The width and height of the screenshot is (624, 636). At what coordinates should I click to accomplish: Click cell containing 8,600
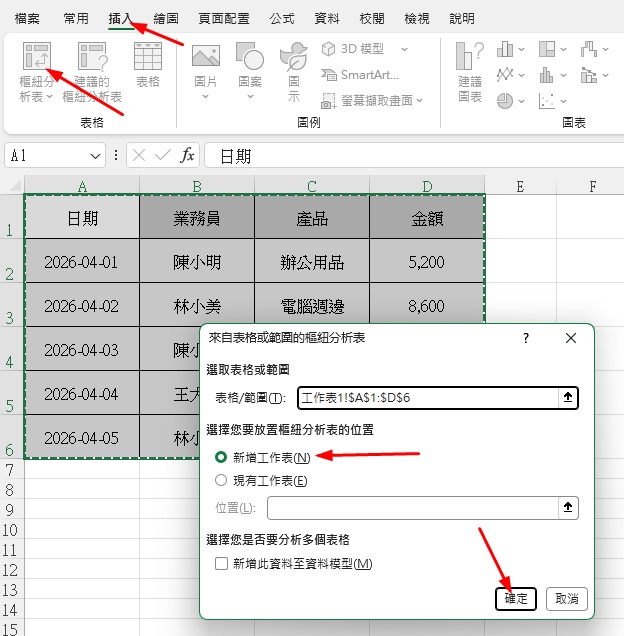click(x=426, y=305)
